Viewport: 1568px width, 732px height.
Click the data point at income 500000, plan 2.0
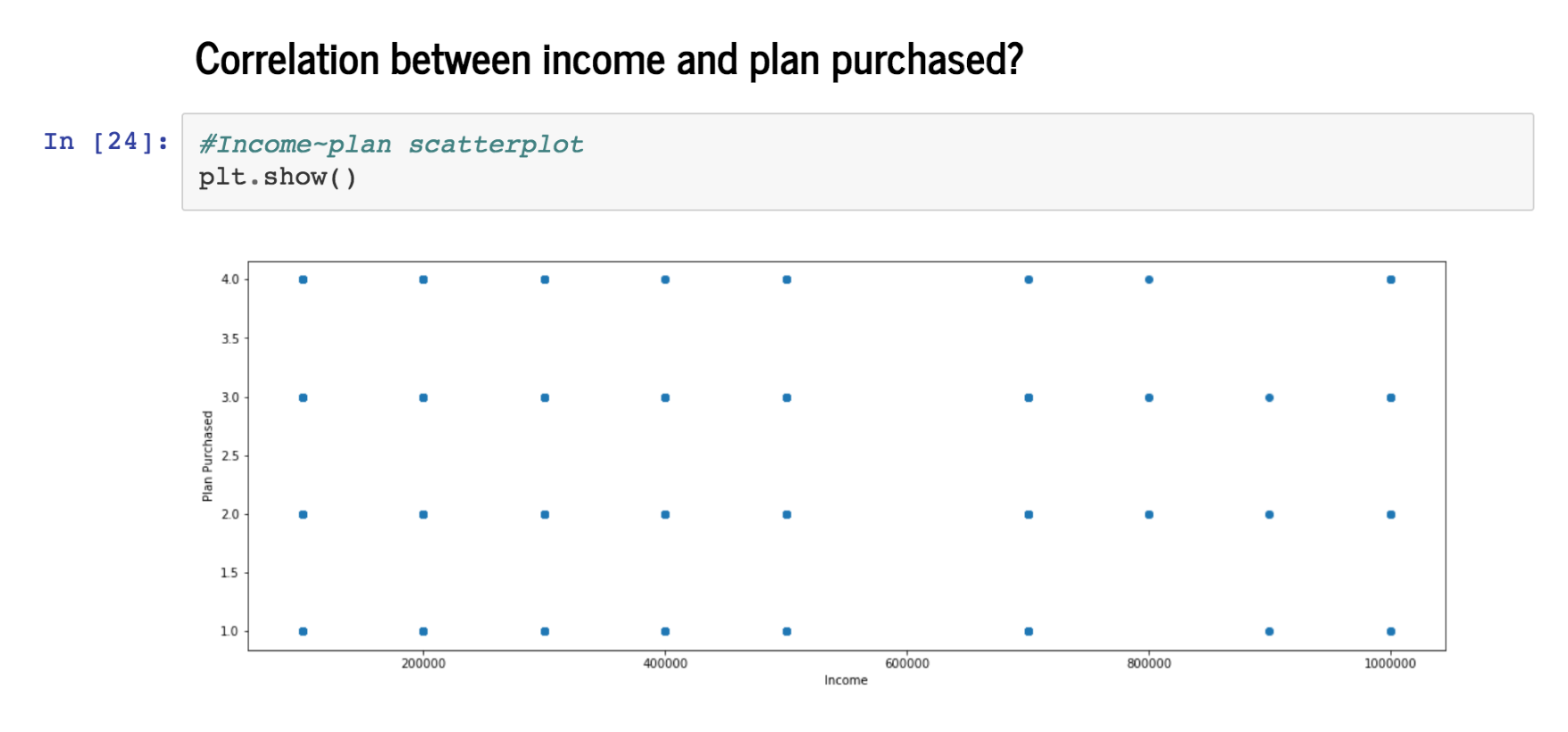coord(787,515)
